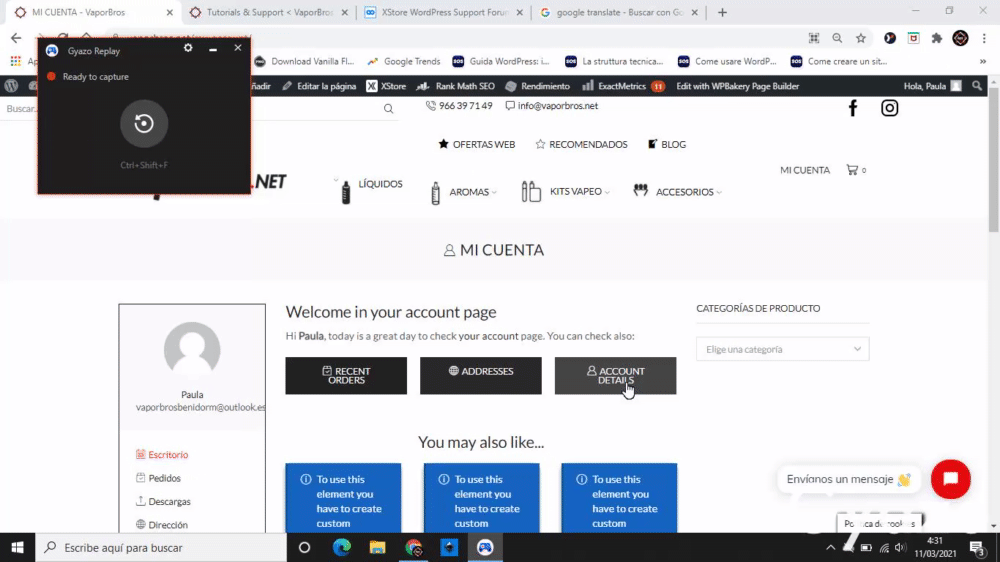
Task: Open ExactMetrics in admin bar
Action: [x=623, y=85]
